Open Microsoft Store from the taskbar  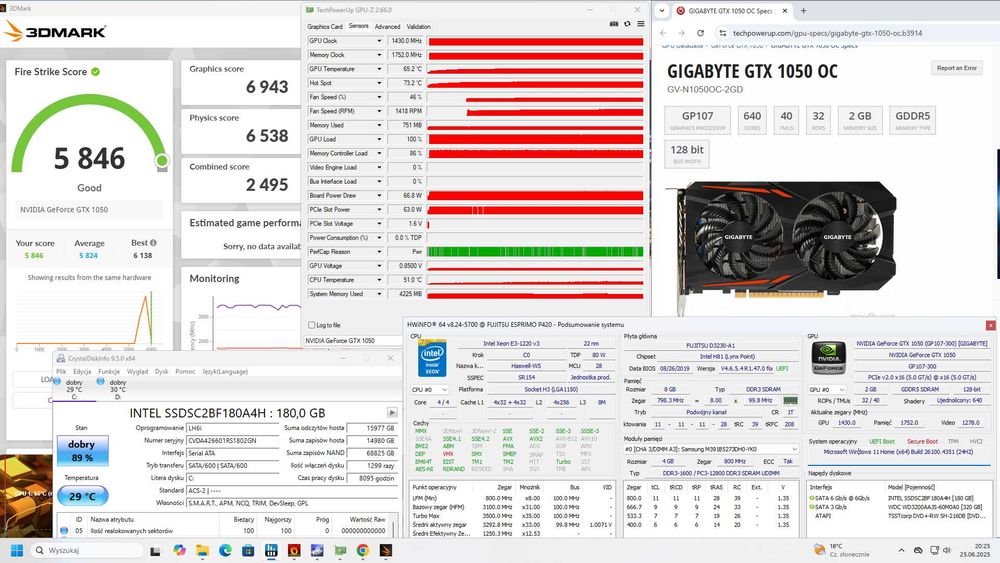coord(248,550)
